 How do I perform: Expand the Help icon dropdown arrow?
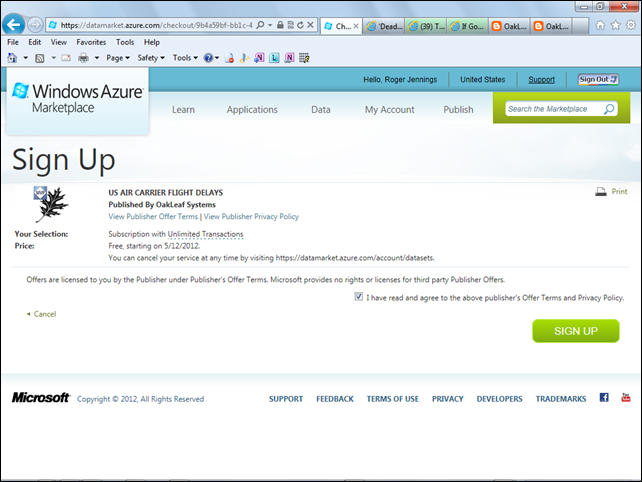click(217, 58)
